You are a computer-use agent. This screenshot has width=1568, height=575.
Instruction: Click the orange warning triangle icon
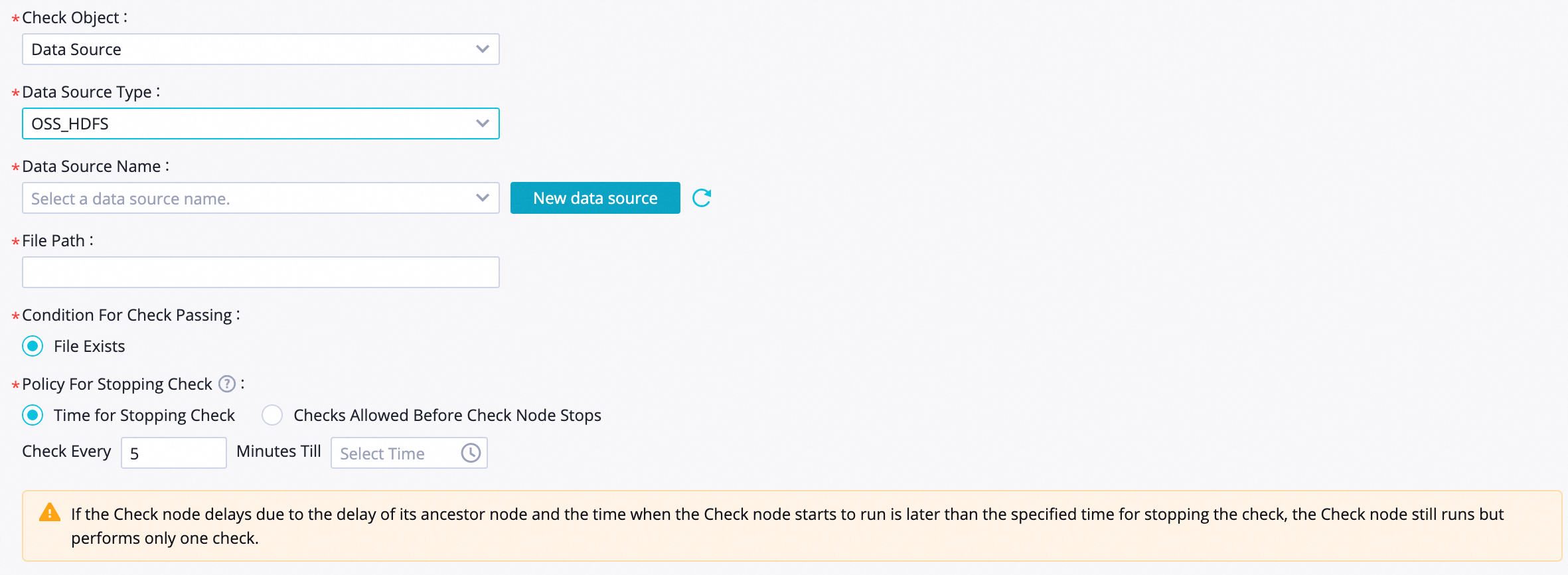click(50, 513)
